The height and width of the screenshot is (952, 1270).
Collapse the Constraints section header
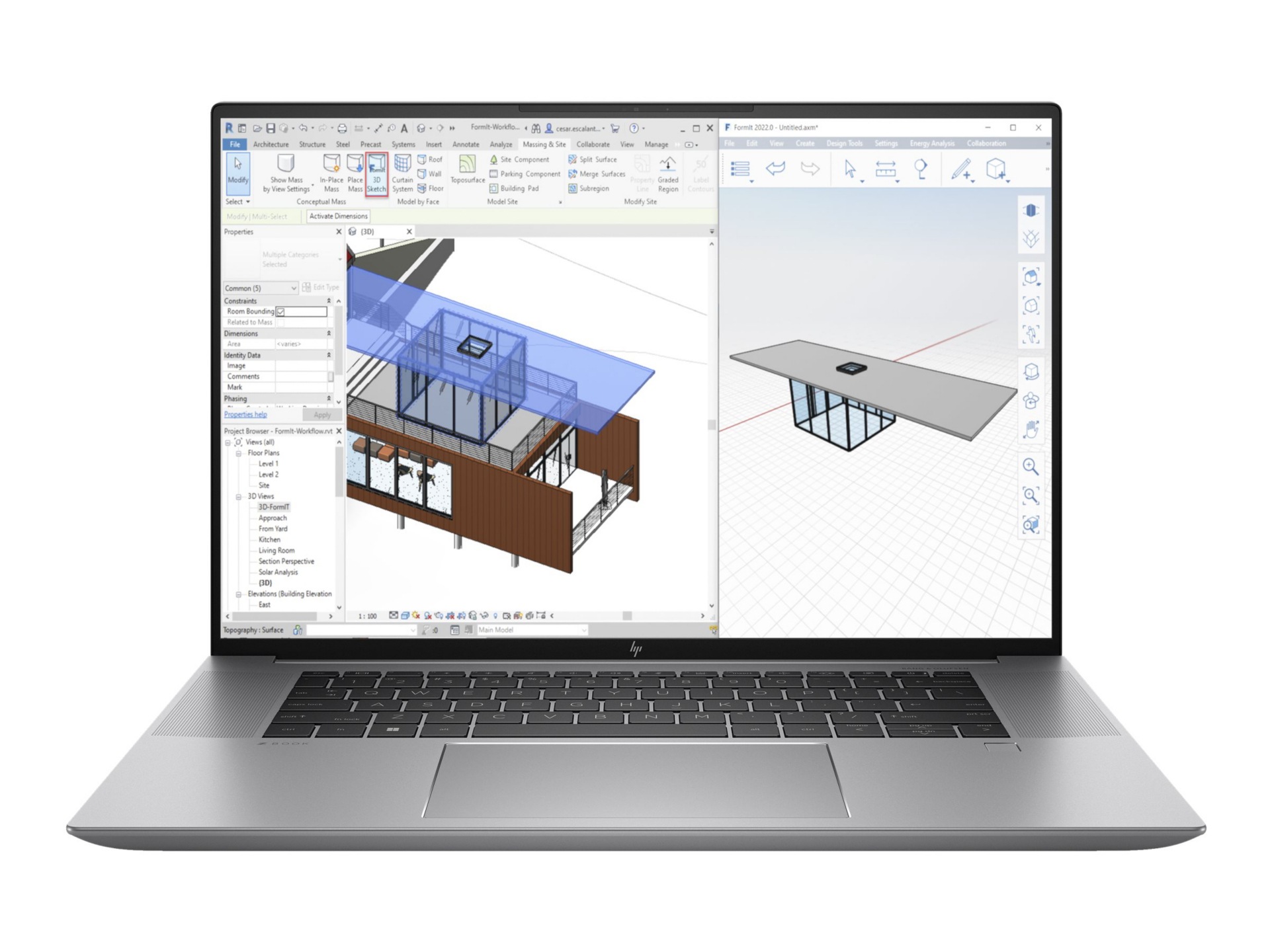coord(329,301)
